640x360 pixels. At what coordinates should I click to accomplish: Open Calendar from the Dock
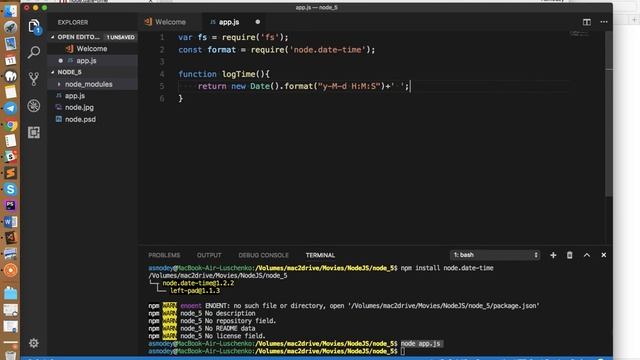click(x=11, y=60)
